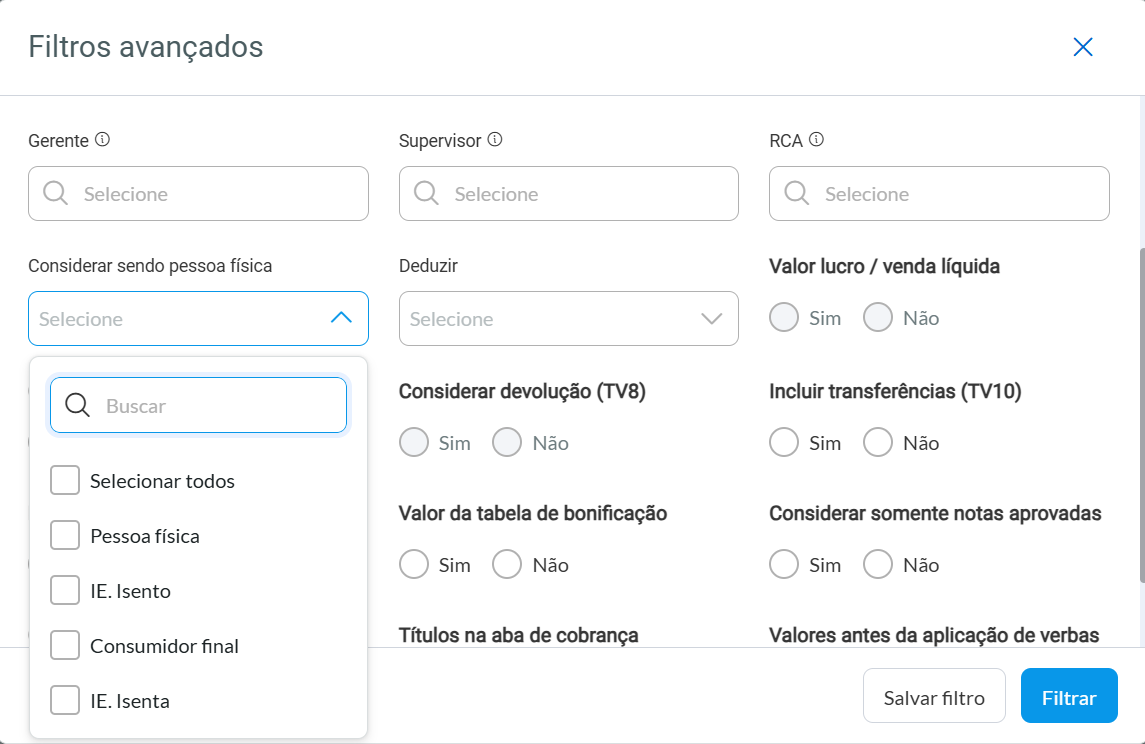Screen dimensions: 1145x744
Task: Click the magnifier icon in Gerente field
Action: pyautogui.click(x=56, y=193)
